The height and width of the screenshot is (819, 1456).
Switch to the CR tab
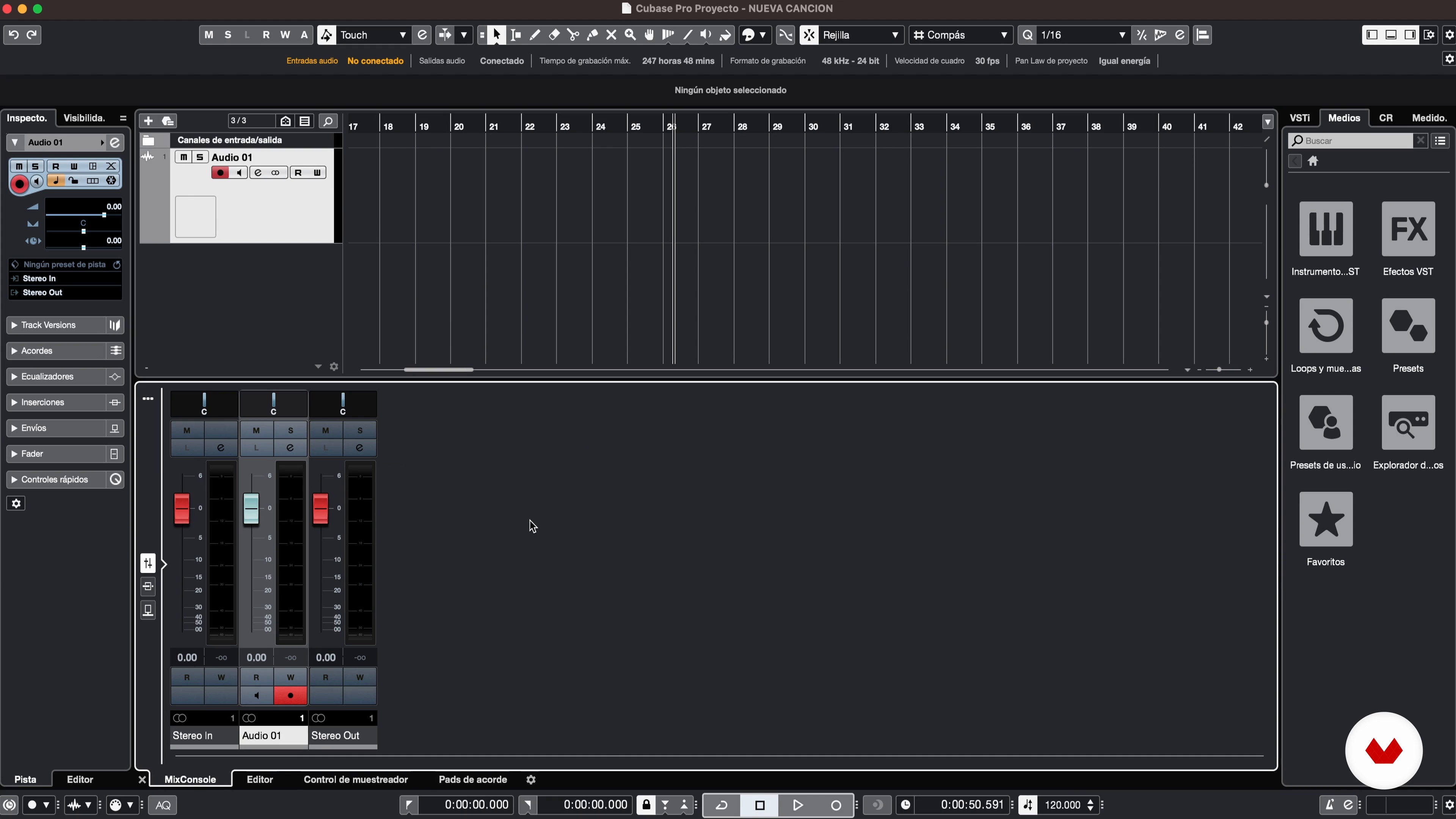[1385, 118]
